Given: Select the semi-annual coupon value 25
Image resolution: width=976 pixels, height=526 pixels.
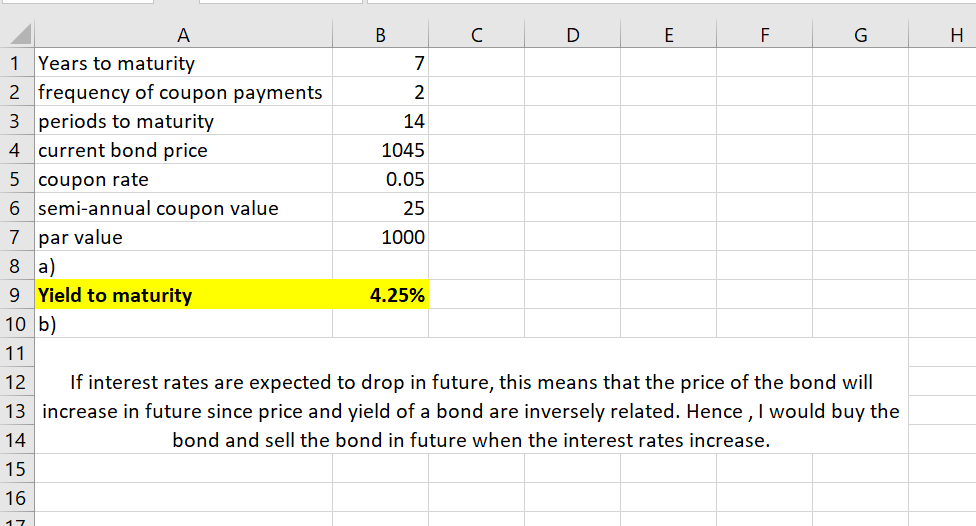Looking at the screenshot, I should coord(381,208).
